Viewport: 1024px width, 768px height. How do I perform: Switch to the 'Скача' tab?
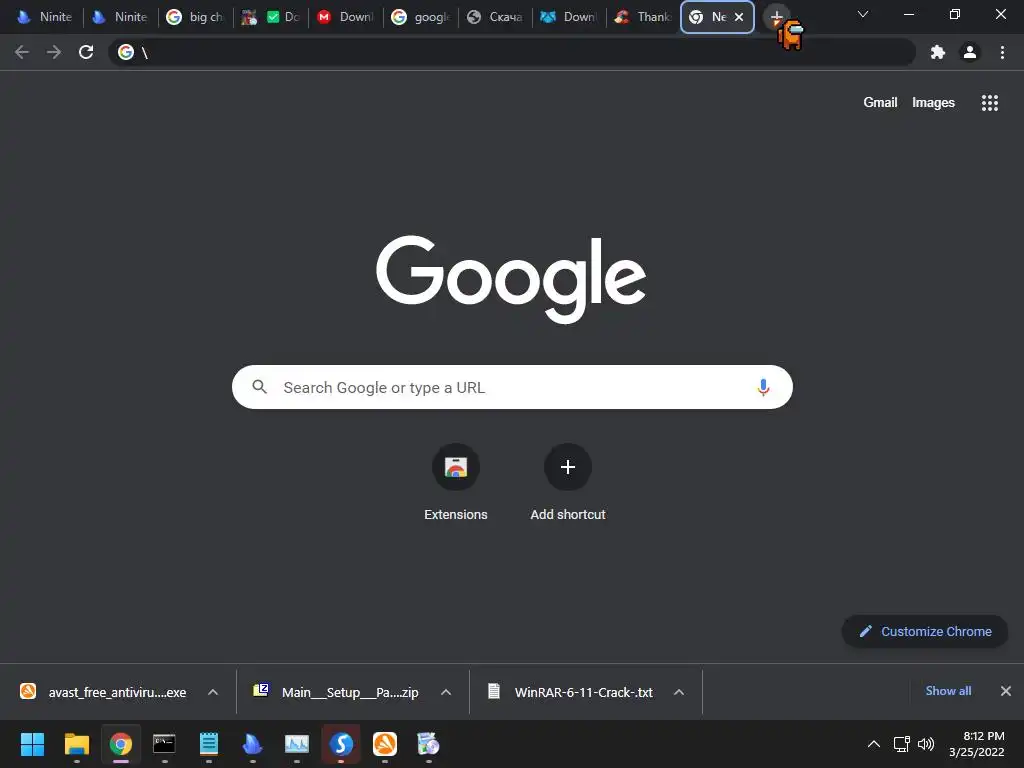point(496,17)
